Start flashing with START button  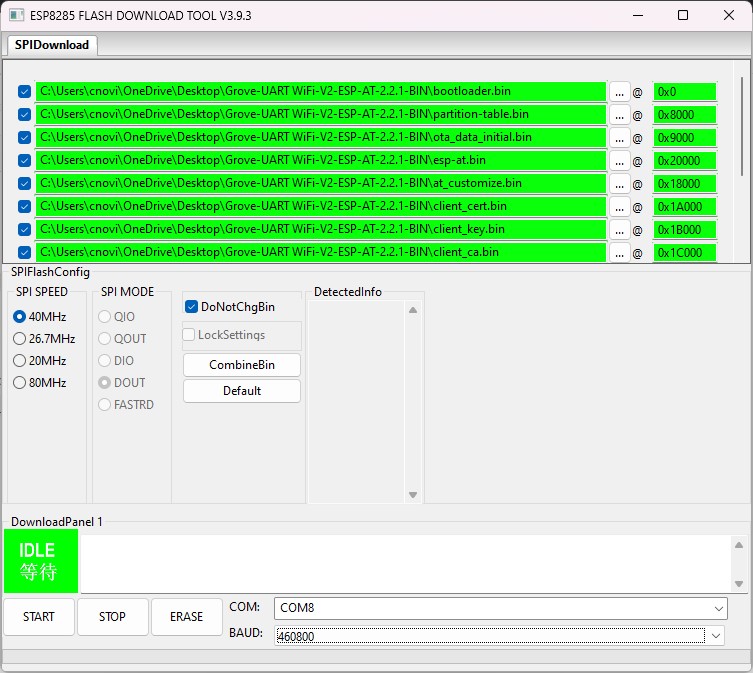tap(39, 617)
